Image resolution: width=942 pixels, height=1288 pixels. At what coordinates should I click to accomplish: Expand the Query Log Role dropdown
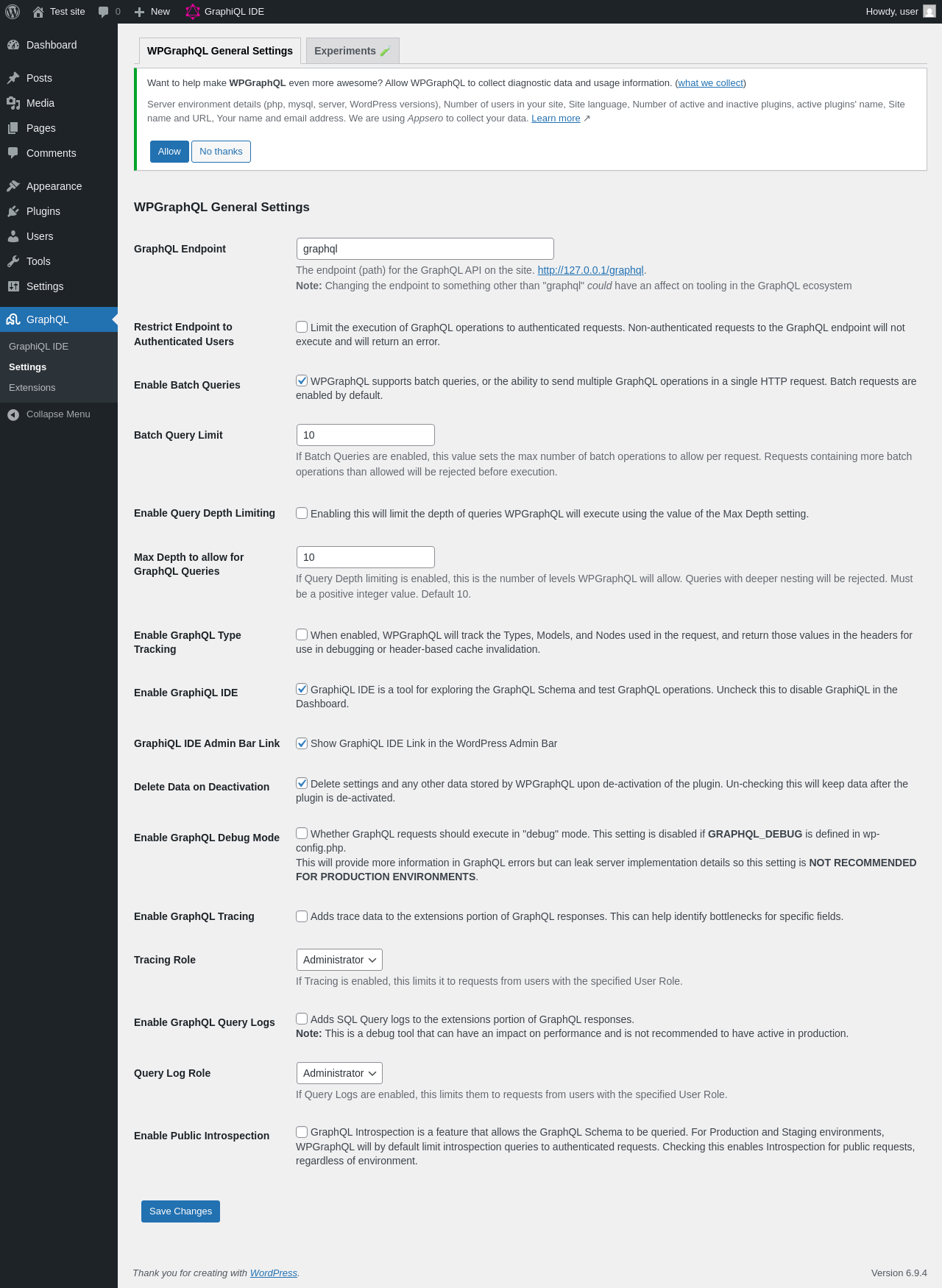[339, 1073]
